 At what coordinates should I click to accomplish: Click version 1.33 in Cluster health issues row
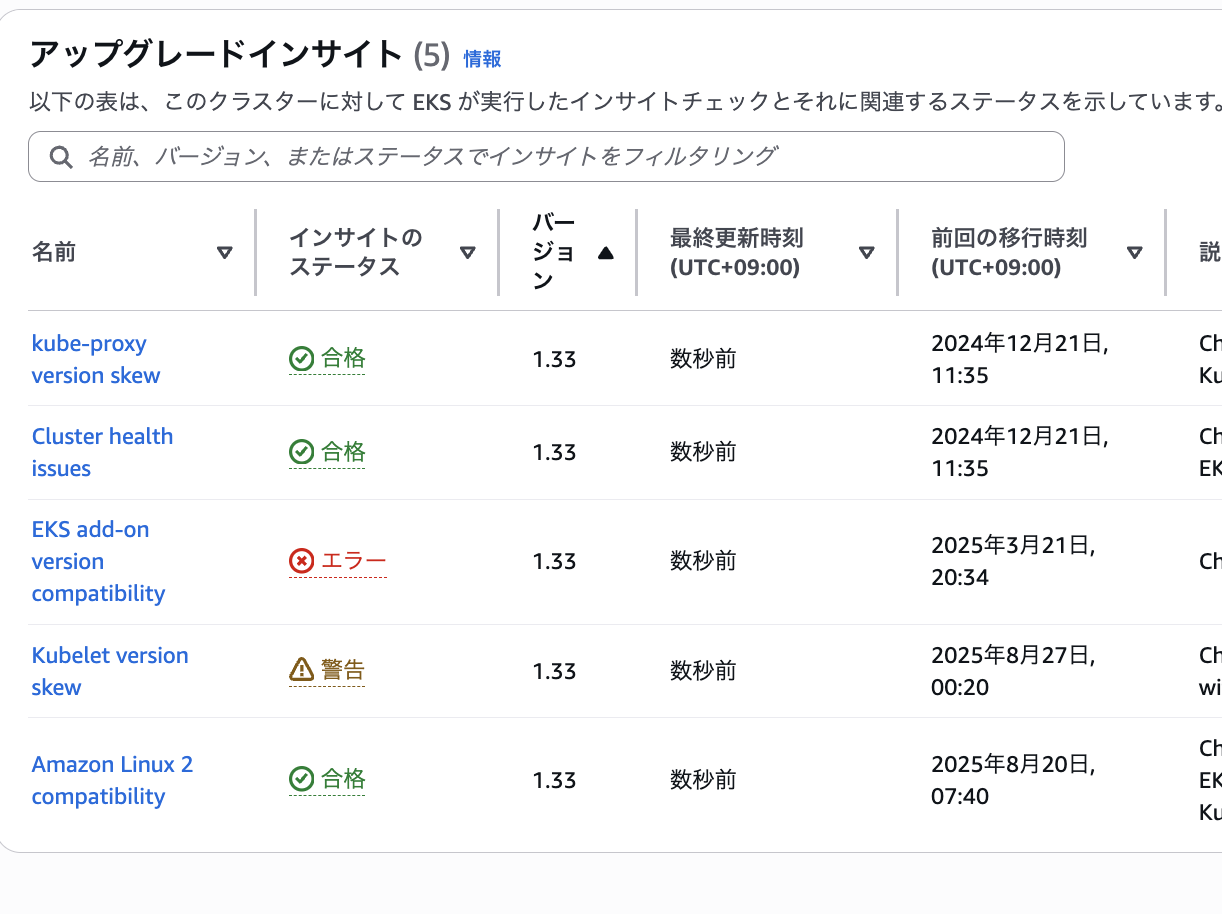(x=554, y=452)
